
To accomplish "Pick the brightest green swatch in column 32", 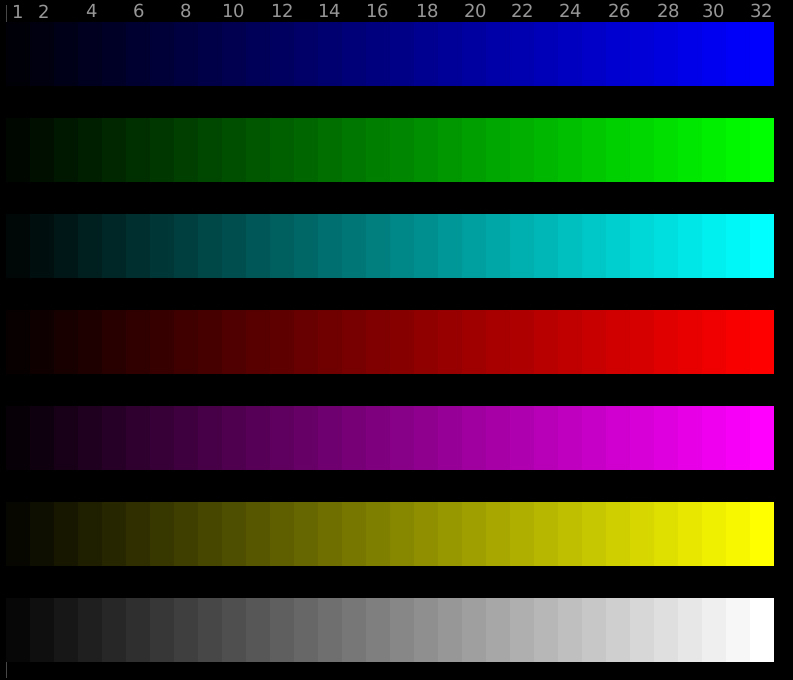I will 762,150.
